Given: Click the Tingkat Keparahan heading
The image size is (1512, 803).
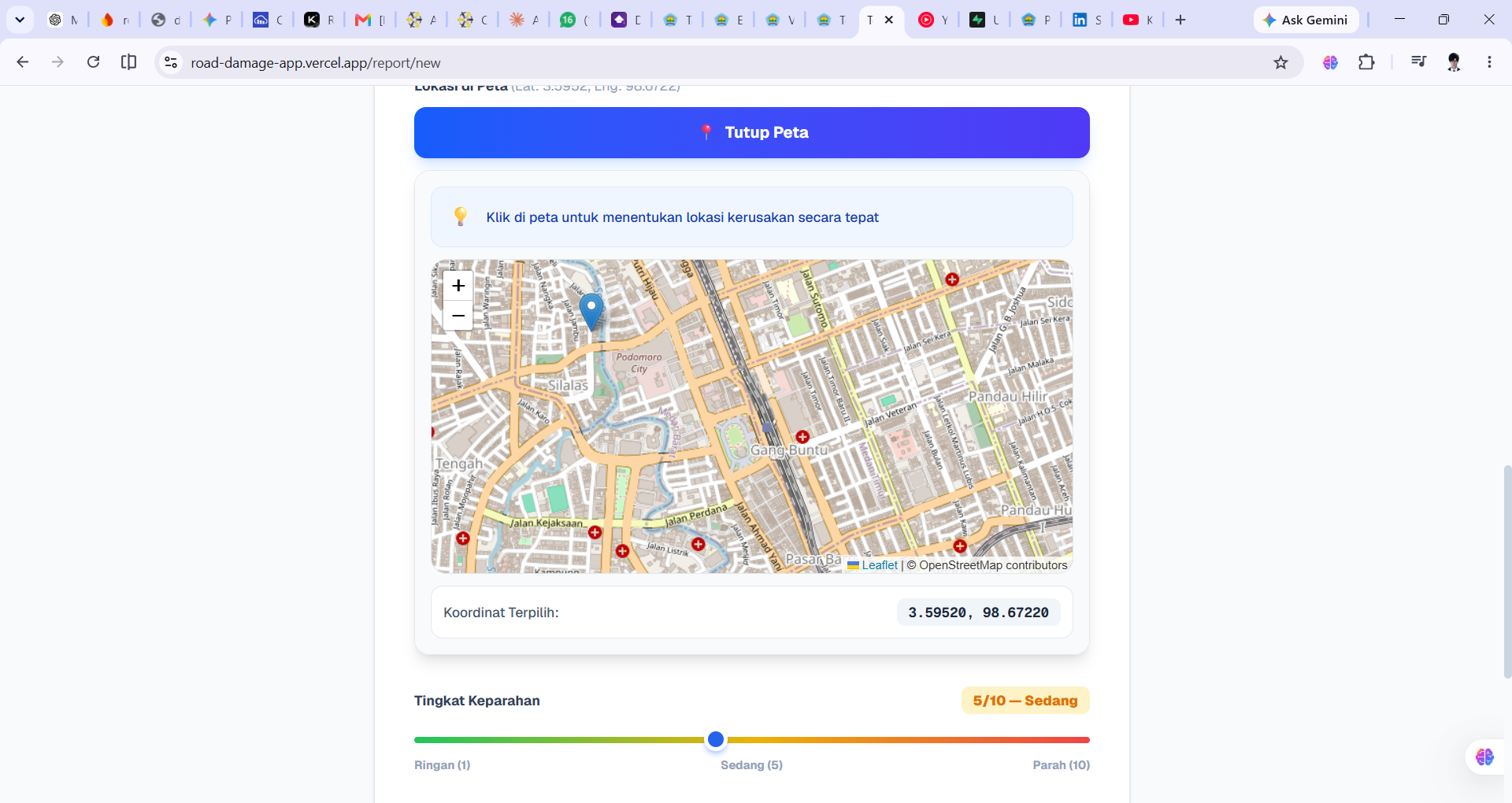Looking at the screenshot, I should 477,701.
